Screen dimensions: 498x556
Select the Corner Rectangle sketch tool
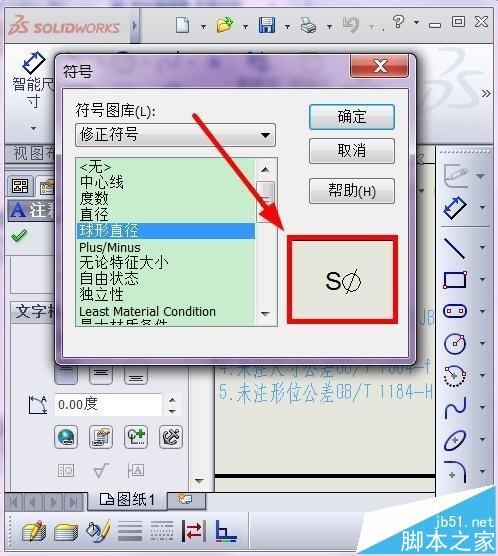point(455,280)
